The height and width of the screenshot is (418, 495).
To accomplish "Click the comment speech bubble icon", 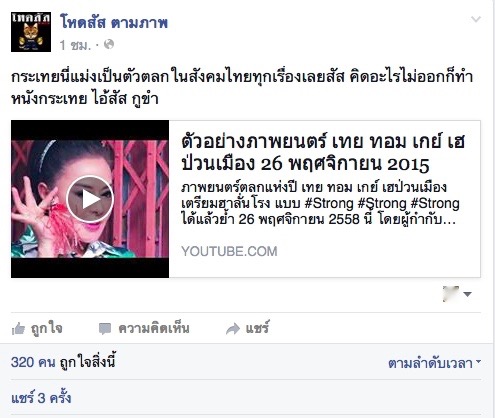I will point(105,329).
